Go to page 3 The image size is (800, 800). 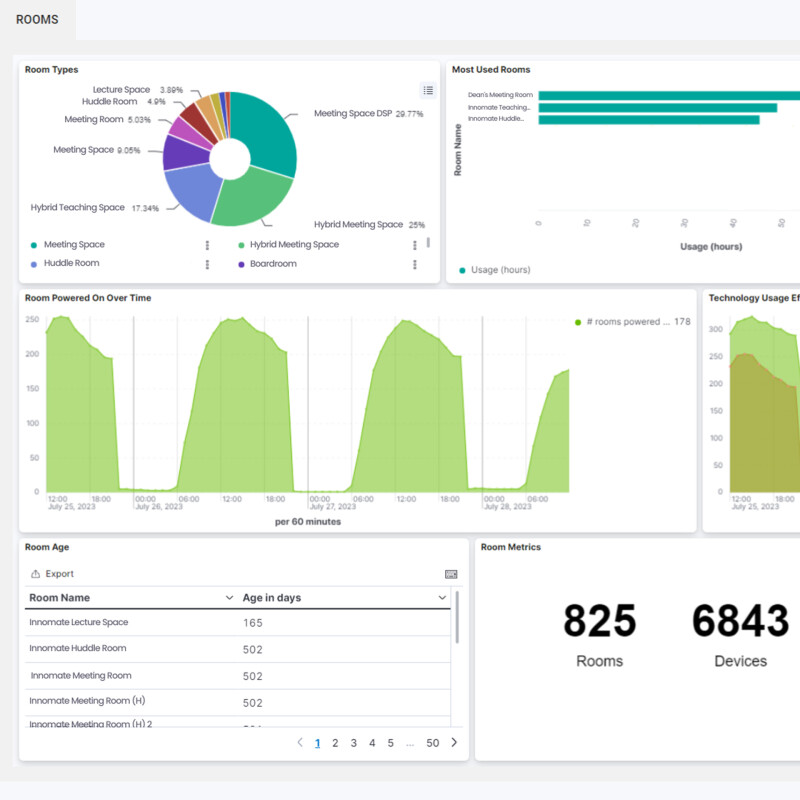[x=354, y=743]
